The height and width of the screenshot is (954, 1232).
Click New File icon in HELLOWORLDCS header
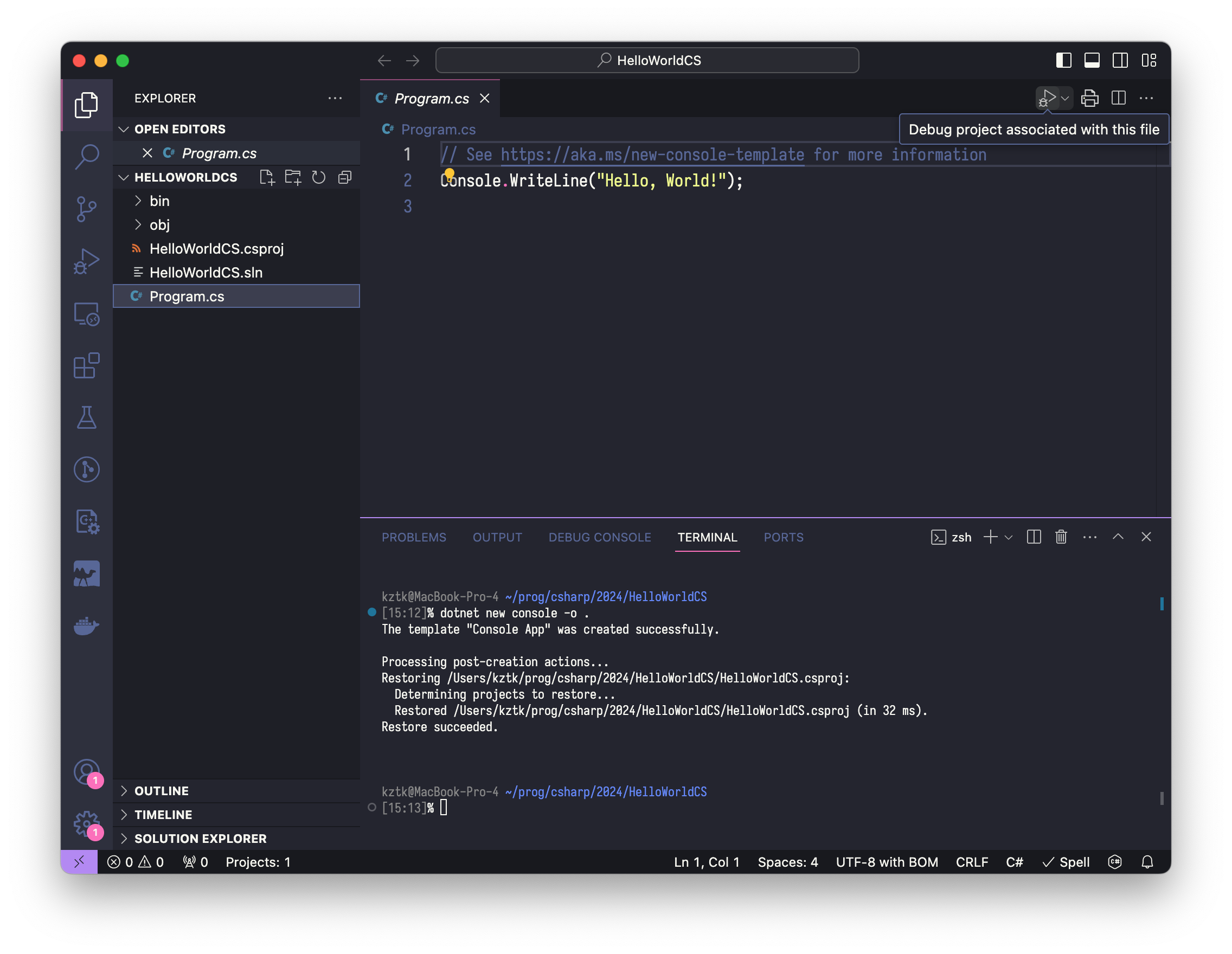[267, 177]
